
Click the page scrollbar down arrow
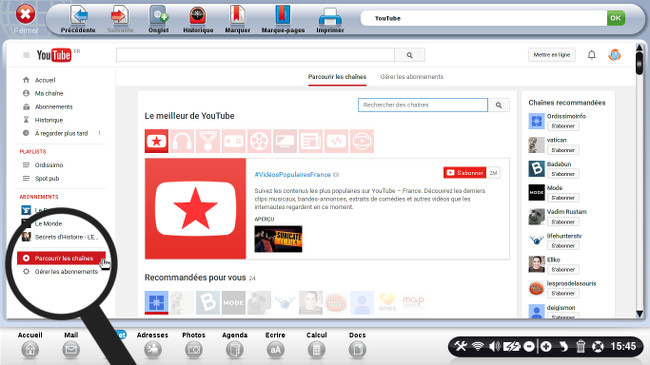pos(640,314)
